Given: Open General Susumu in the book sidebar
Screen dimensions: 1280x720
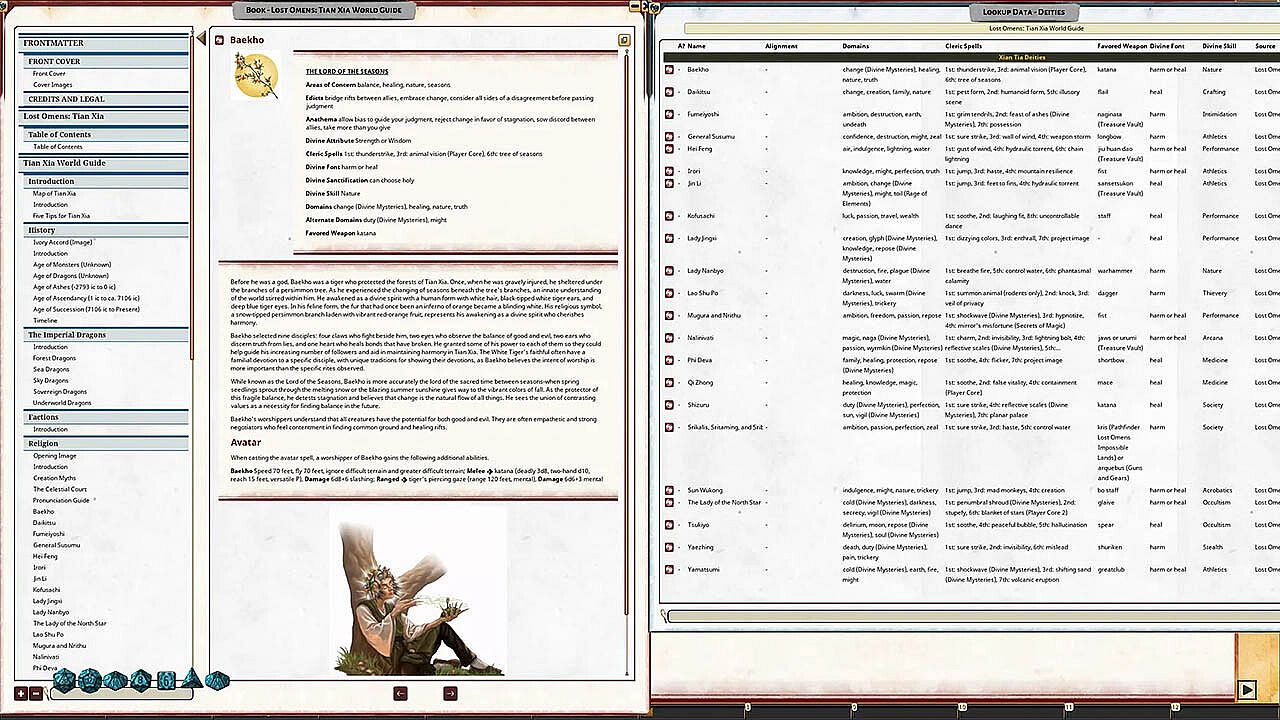Looking at the screenshot, I should point(57,545).
